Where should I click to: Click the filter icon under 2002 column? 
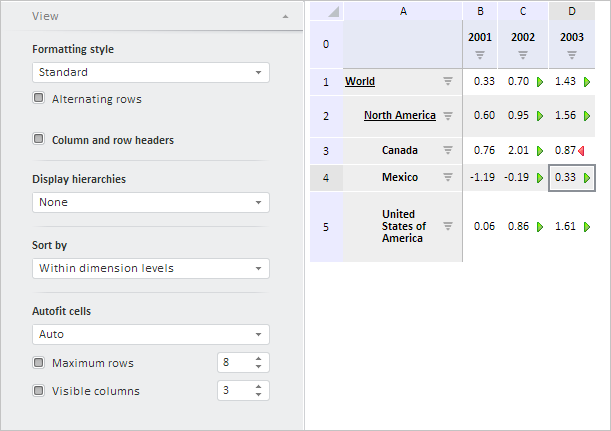pyautogui.click(x=522, y=55)
